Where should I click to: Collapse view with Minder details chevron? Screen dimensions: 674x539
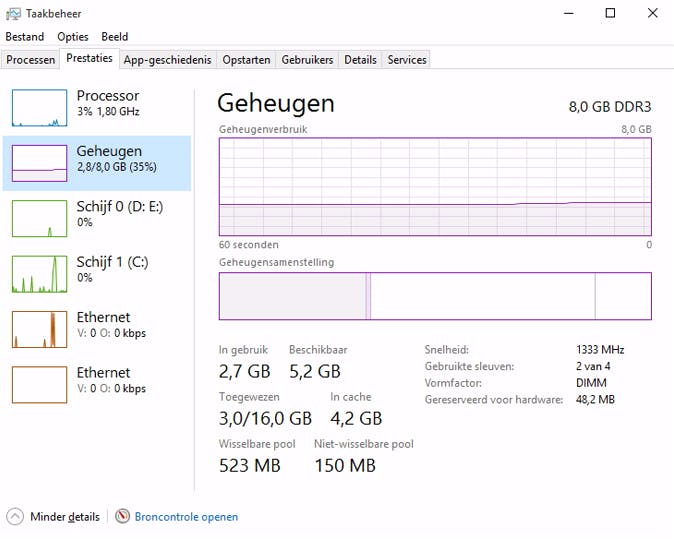coord(15,517)
